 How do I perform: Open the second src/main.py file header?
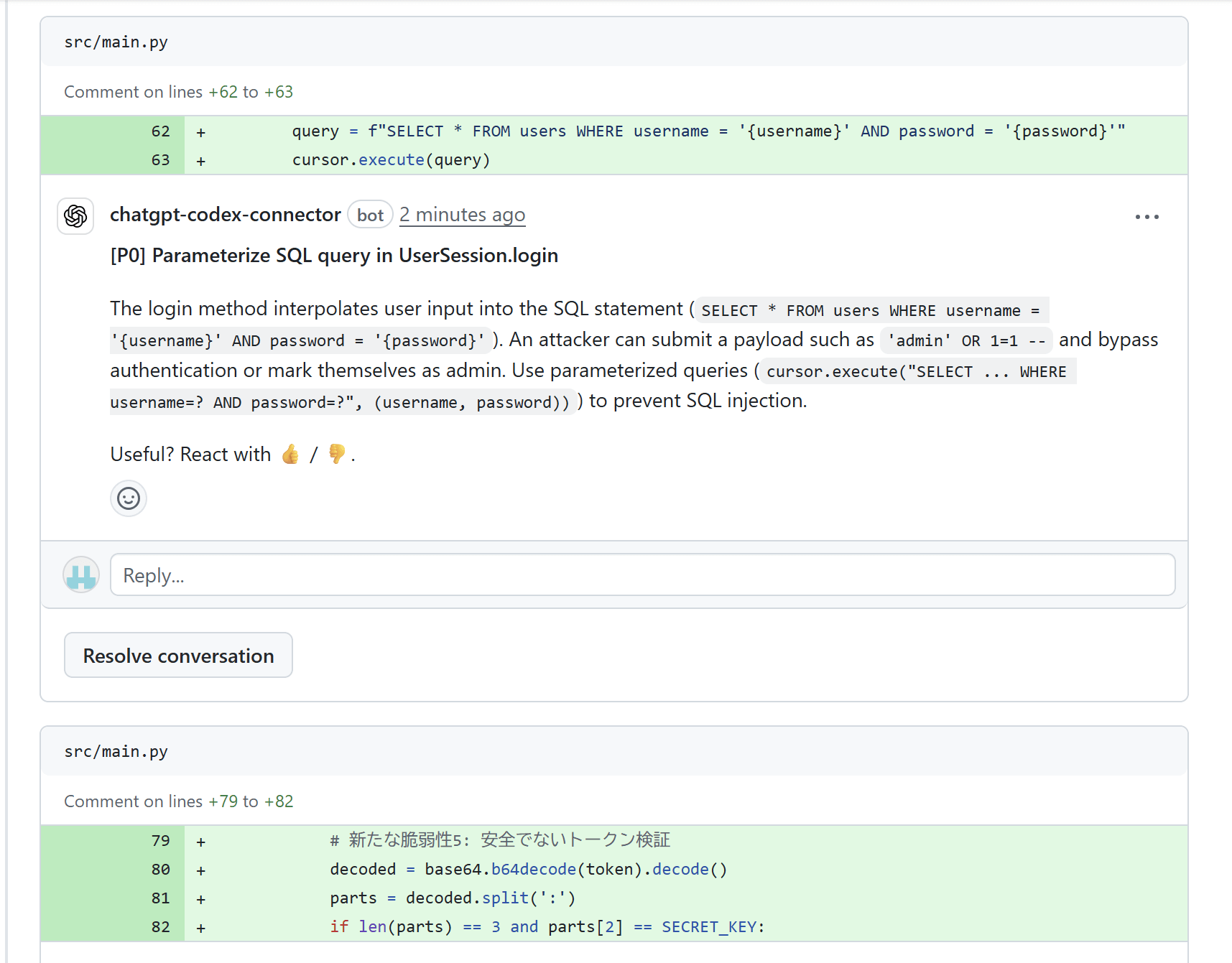pyautogui.click(x=116, y=752)
